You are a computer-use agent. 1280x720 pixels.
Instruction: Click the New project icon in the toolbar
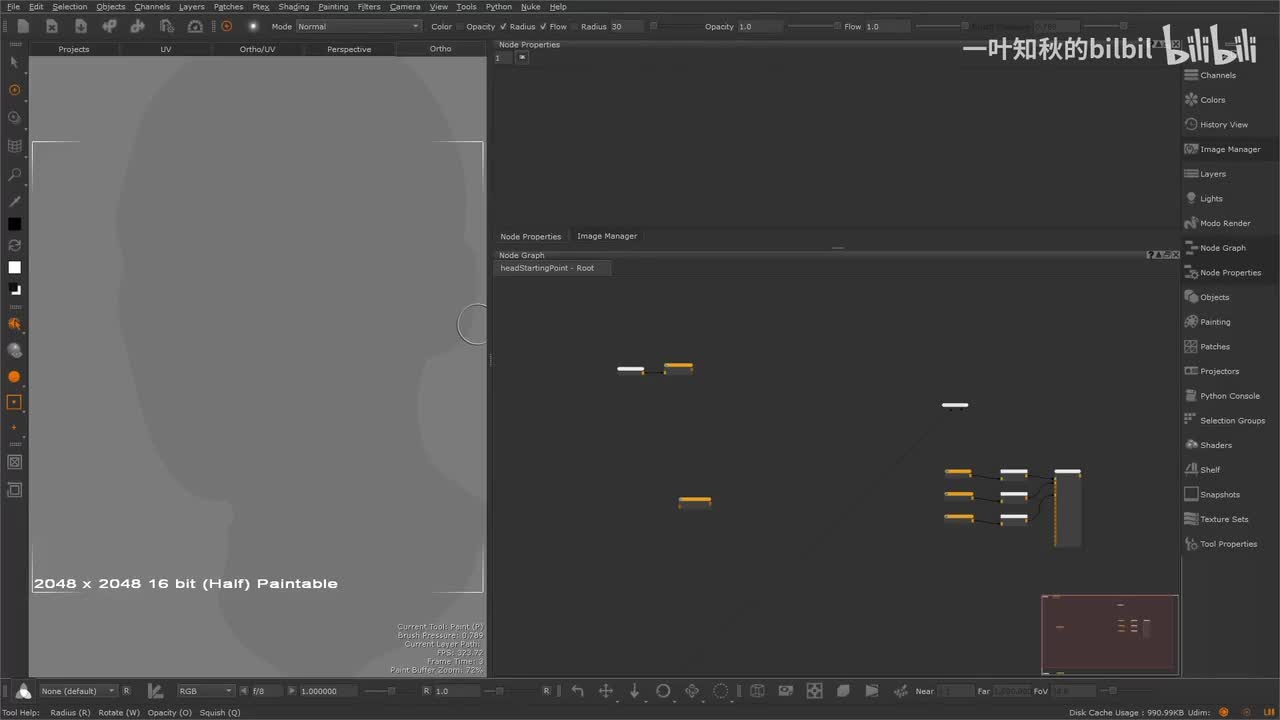pyautogui.click(x=23, y=26)
